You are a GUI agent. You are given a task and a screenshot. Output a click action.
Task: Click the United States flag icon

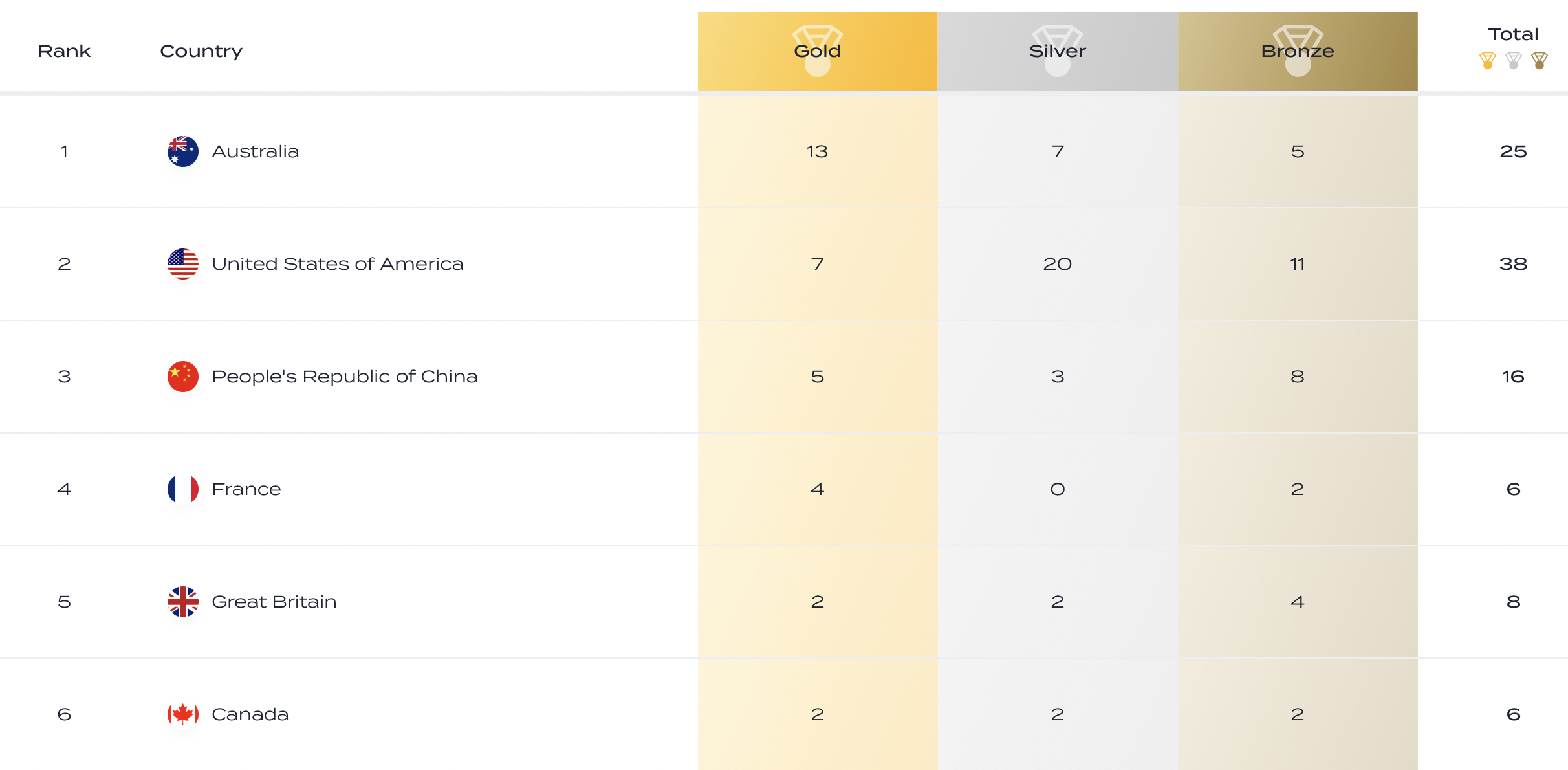click(183, 264)
